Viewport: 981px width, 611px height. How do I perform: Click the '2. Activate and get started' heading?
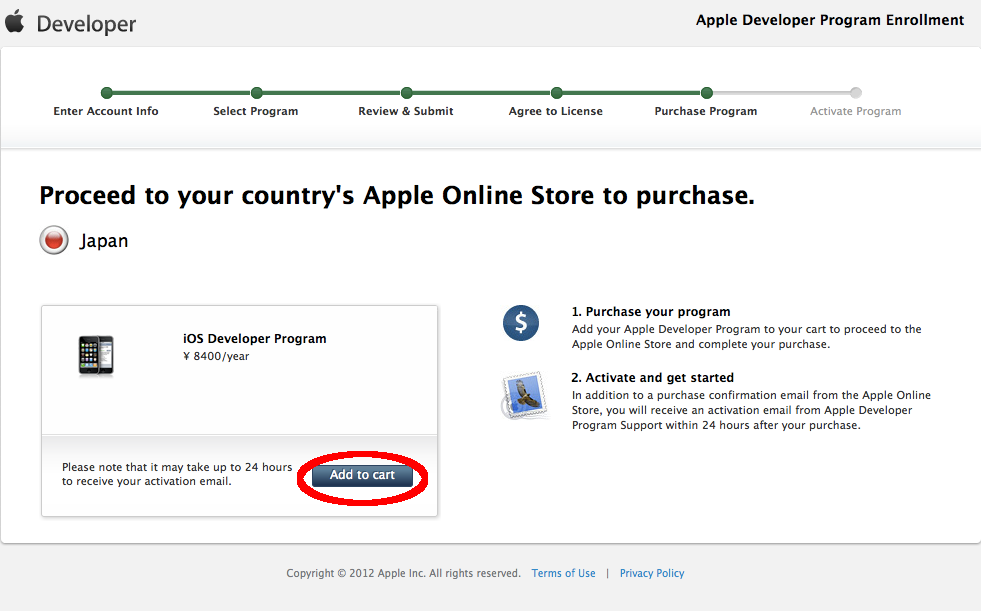point(653,378)
